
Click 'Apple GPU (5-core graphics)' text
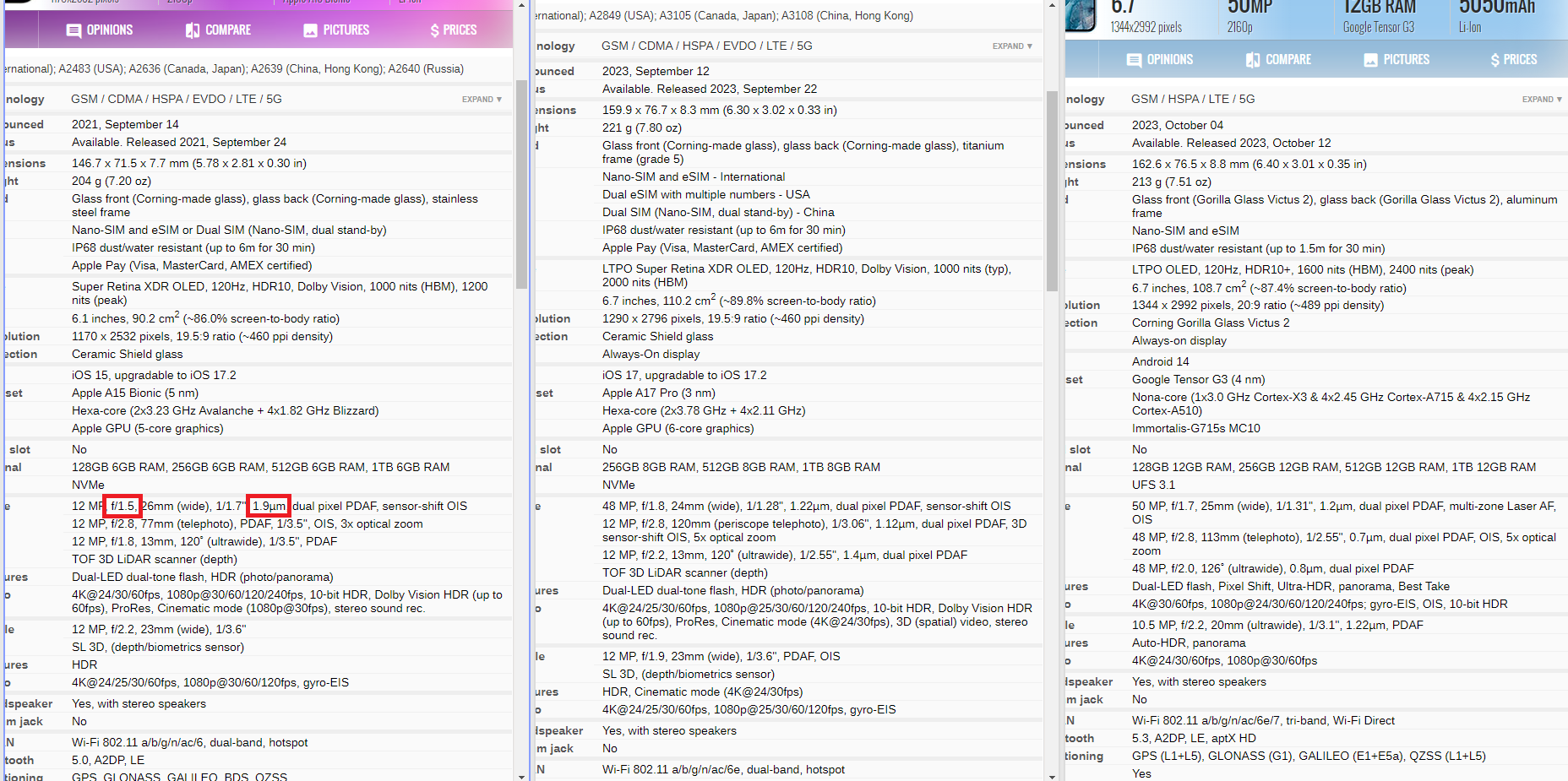(148, 428)
